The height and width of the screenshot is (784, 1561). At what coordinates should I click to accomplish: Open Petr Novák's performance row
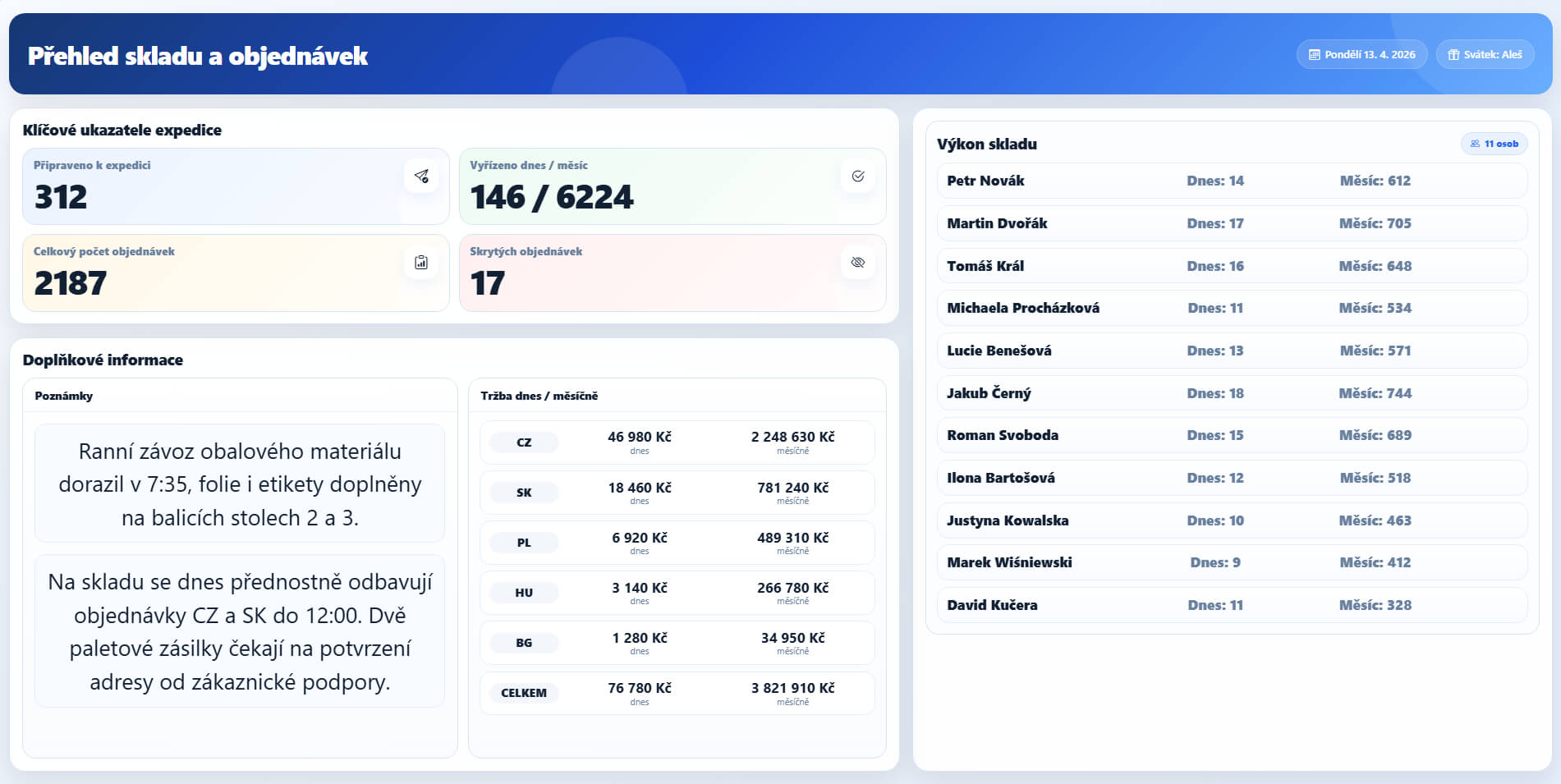point(1232,181)
